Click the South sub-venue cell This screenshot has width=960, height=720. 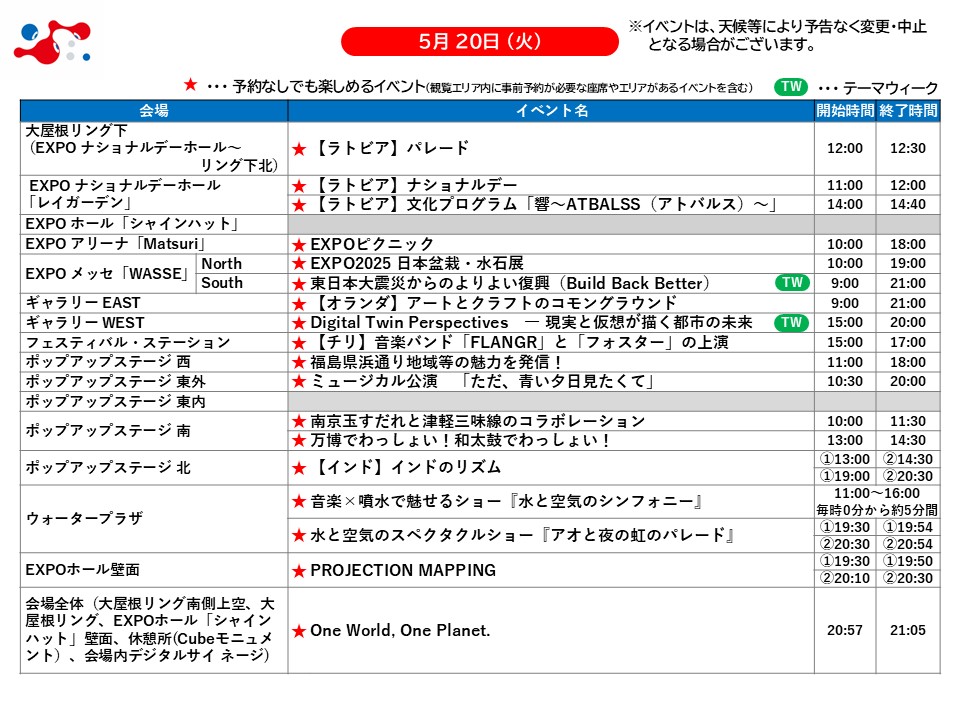[242, 283]
